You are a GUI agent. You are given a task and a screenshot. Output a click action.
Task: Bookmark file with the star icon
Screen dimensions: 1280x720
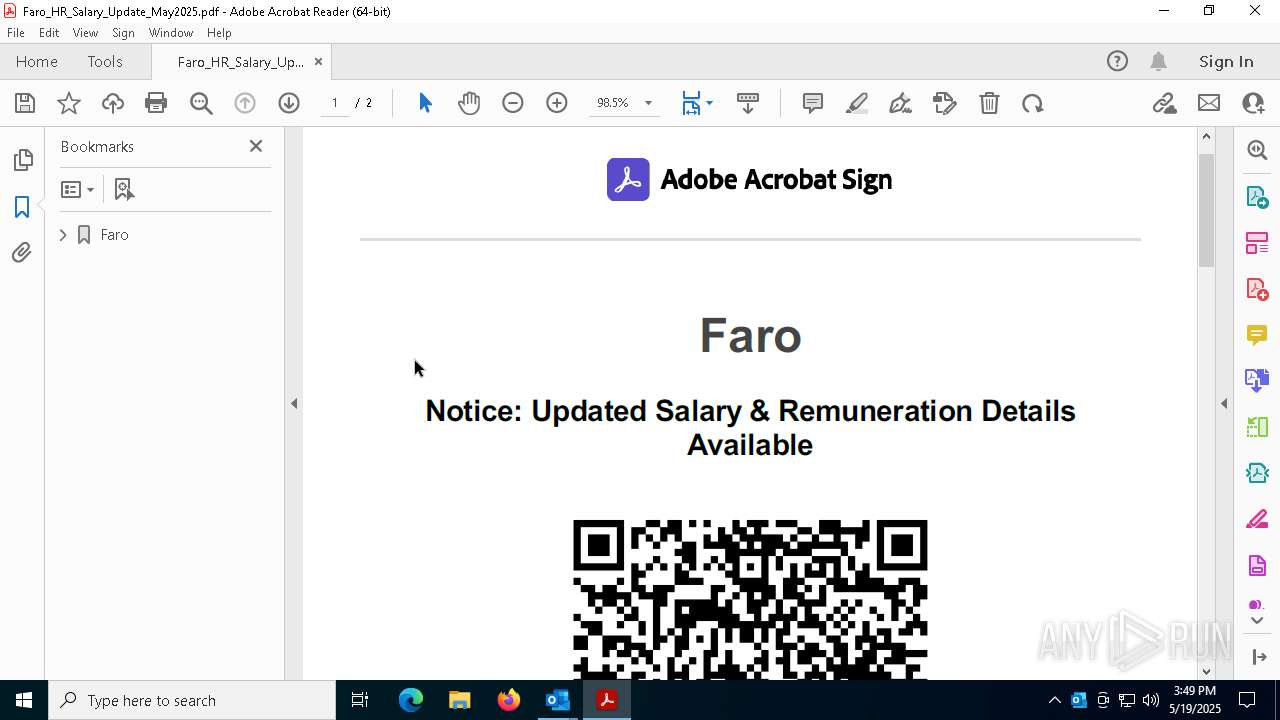(x=69, y=103)
